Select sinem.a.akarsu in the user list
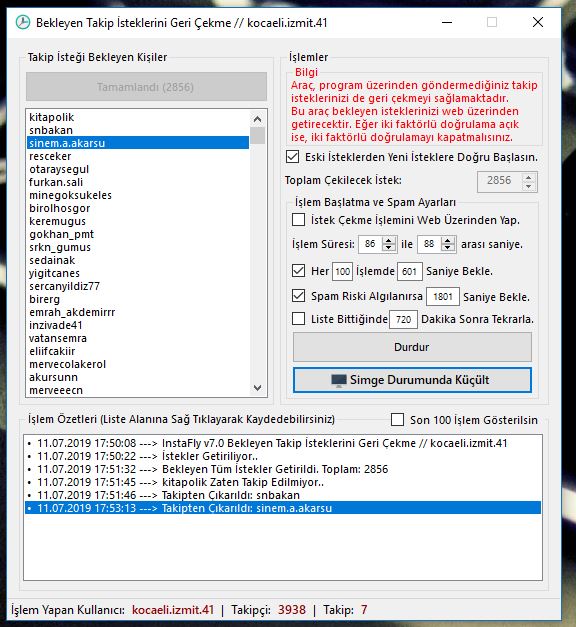Screen dimensions: 576x627 pos(138,143)
